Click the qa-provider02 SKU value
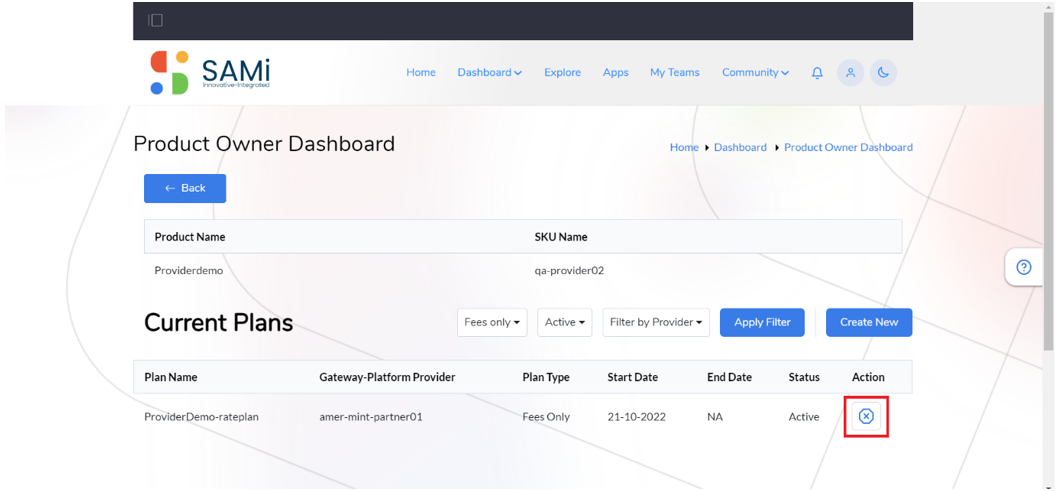Viewport: 1056px width, 491px height. 569,271
